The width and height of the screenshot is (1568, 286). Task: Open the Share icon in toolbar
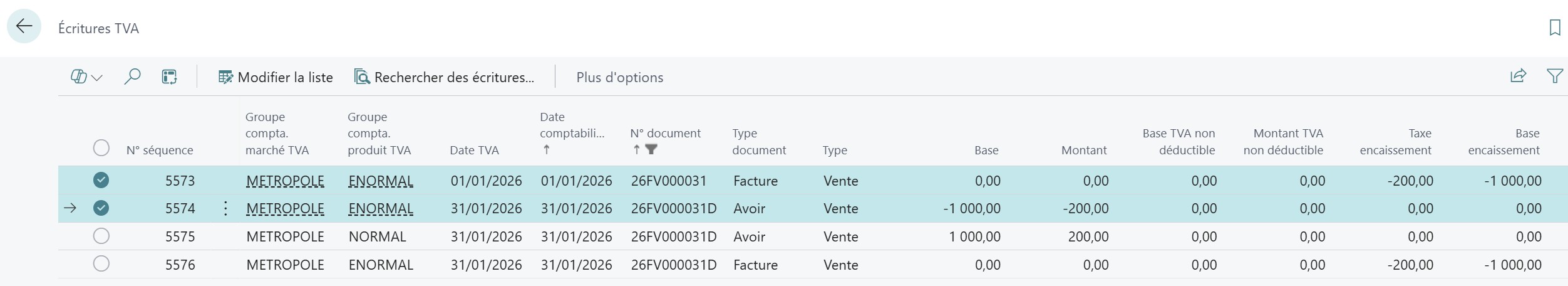click(x=1518, y=77)
